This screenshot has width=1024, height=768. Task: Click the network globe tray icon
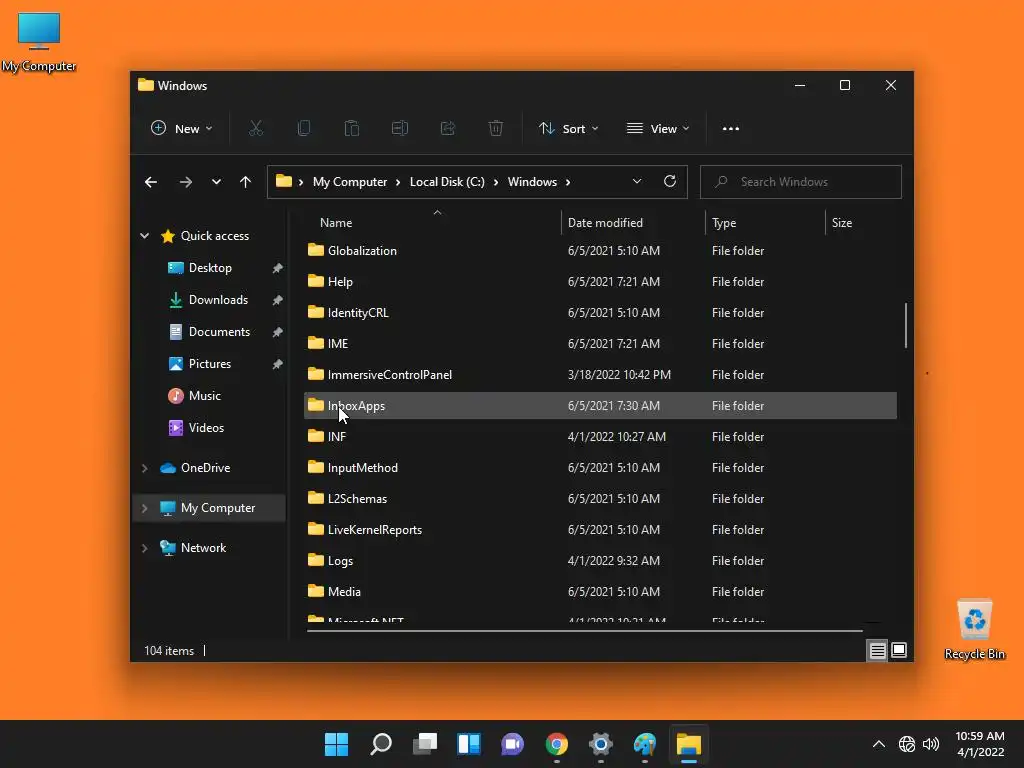pyautogui.click(x=906, y=744)
